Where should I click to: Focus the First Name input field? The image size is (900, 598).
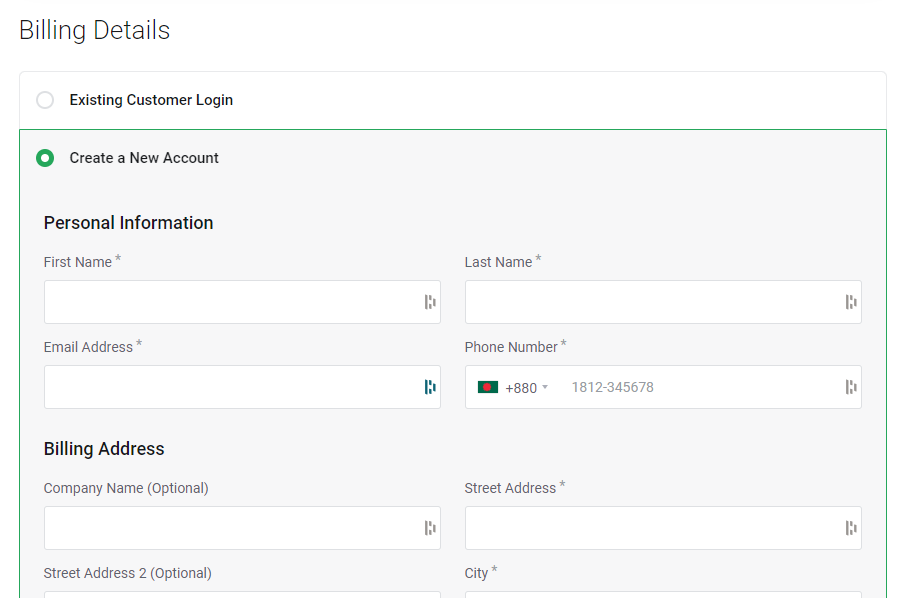(242, 302)
